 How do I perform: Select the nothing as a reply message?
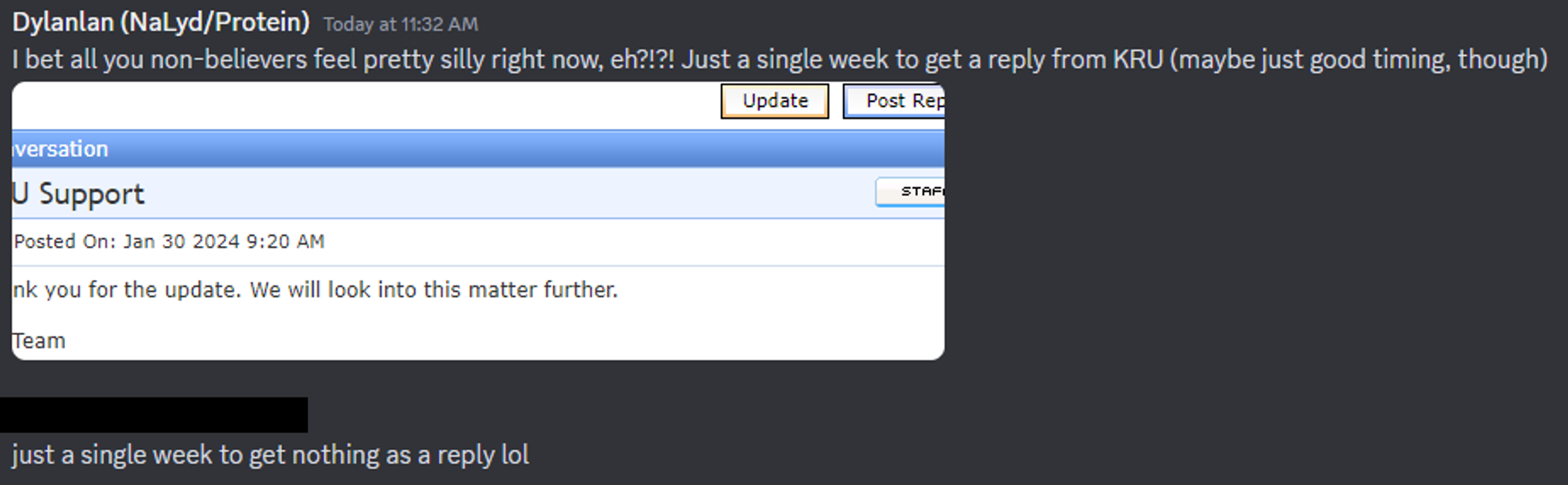[x=270, y=455]
